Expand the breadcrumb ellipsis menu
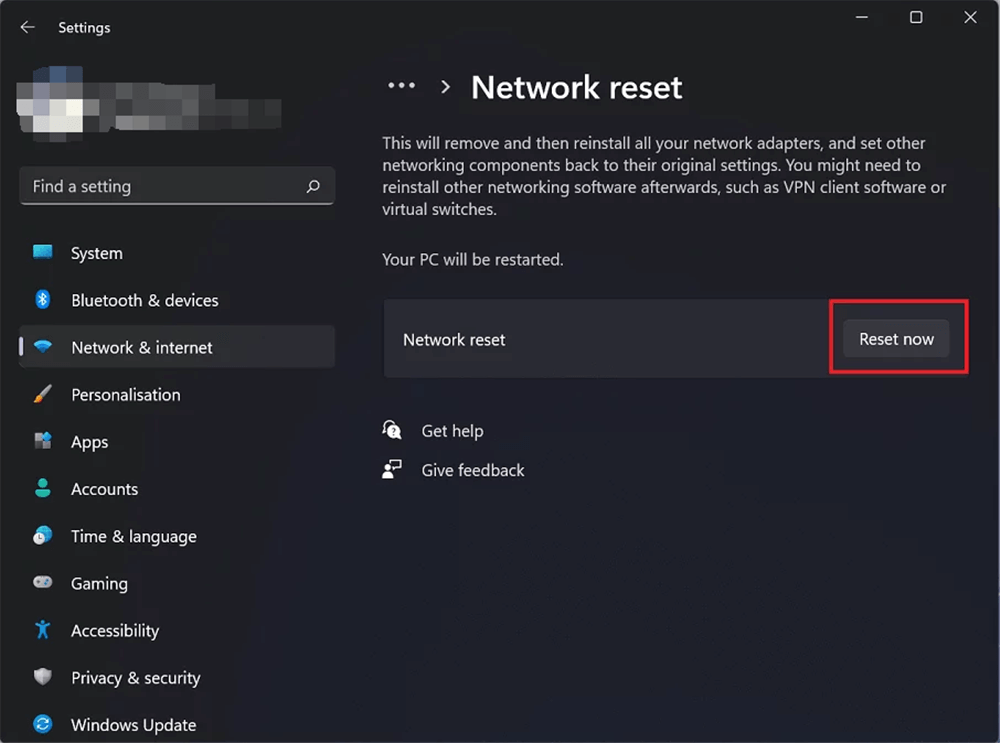Screen dimensions: 1000x743 (x=401, y=87)
